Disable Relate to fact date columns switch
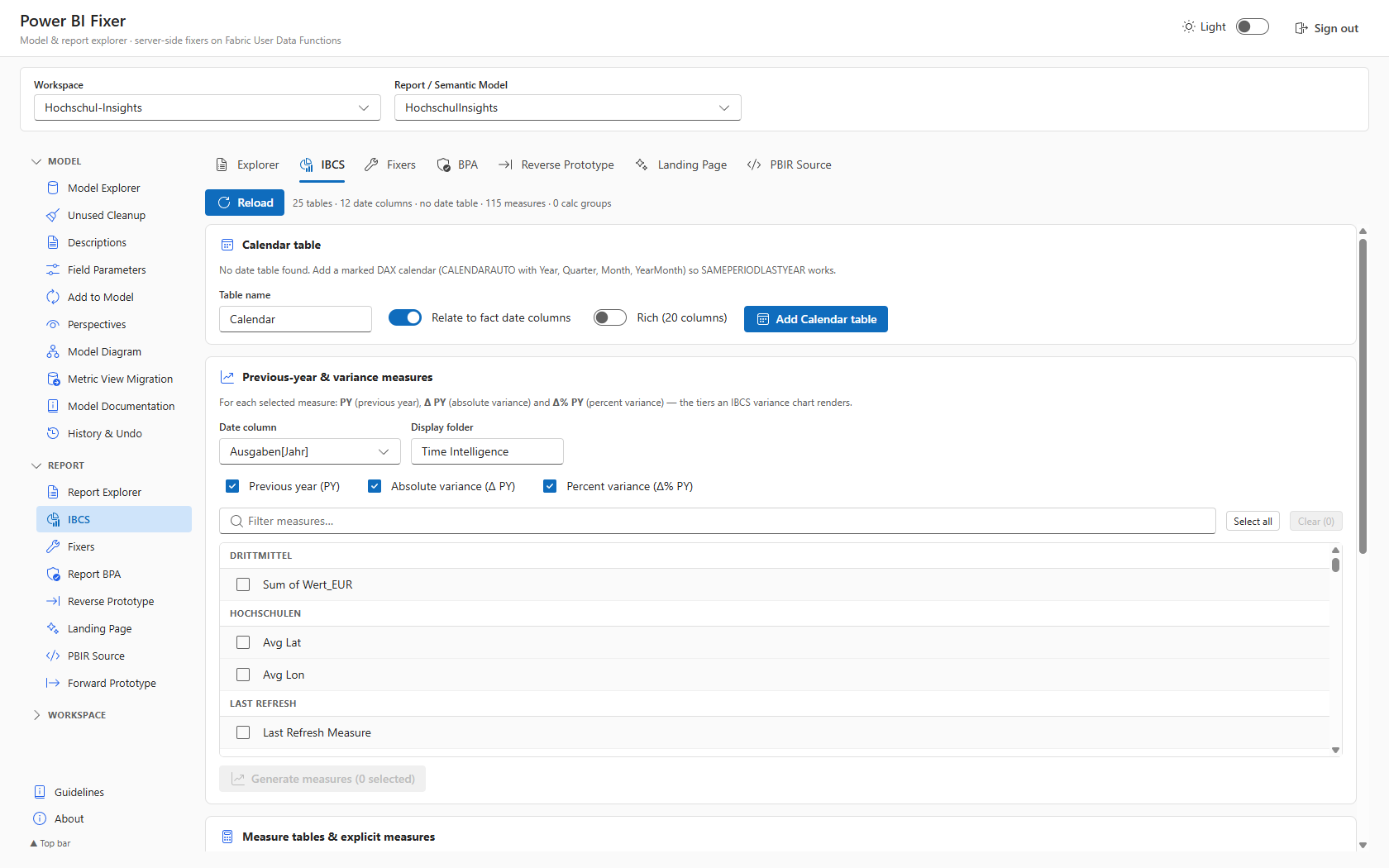This screenshot has height=868, width=1389. click(x=405, y=317)
